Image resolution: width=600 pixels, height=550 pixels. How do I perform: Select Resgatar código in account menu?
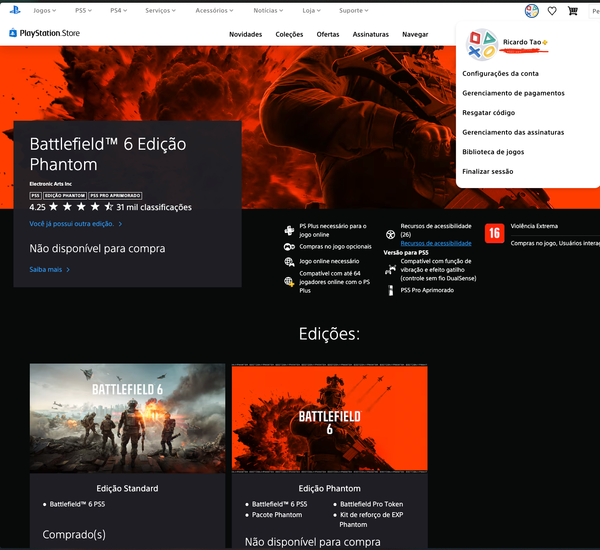coord(488,112)
